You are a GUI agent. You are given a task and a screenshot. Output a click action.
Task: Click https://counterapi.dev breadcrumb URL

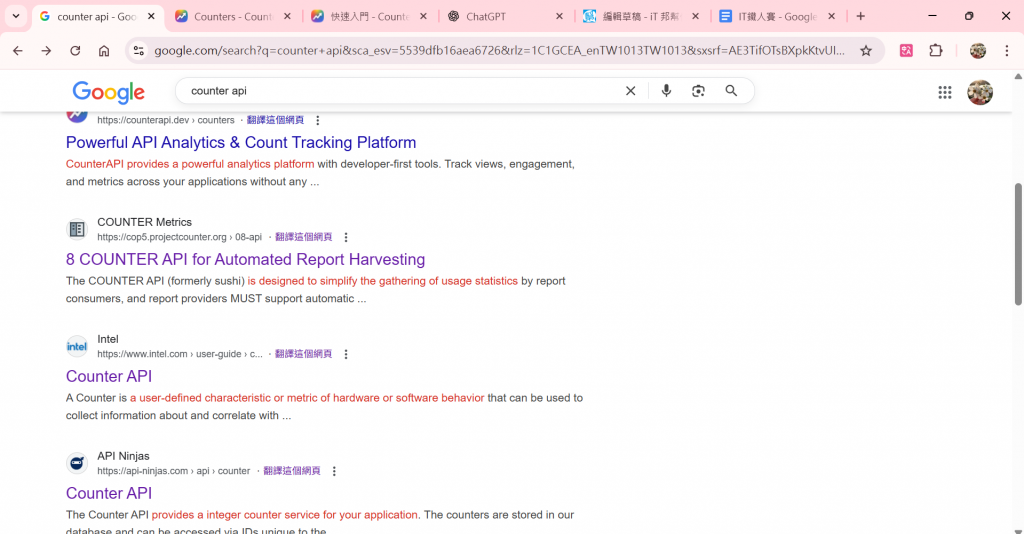166,120
